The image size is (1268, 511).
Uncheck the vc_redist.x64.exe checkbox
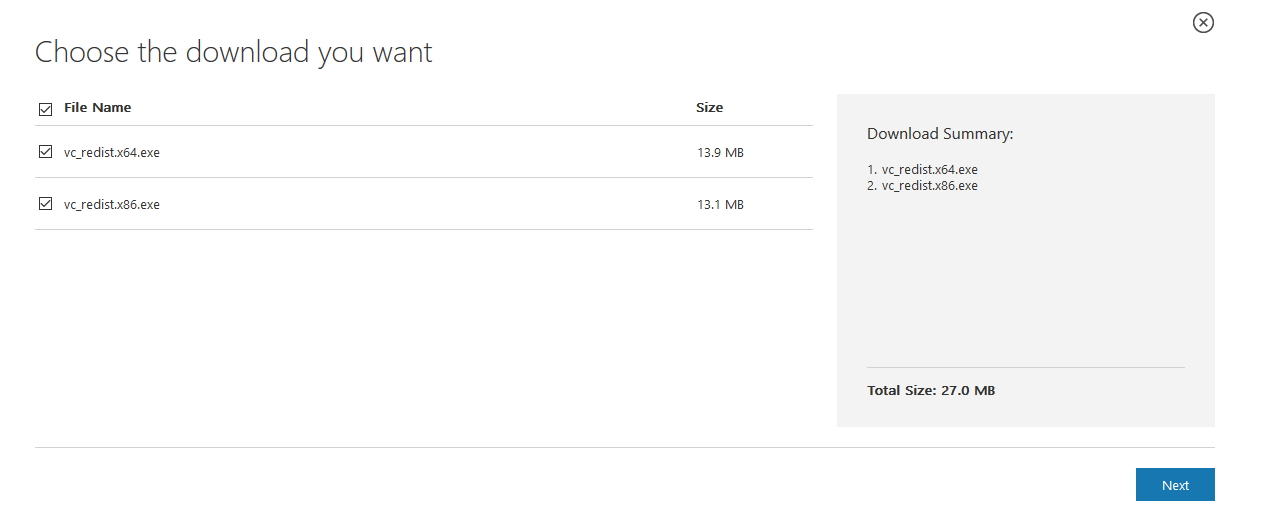(x=45, y=152)
